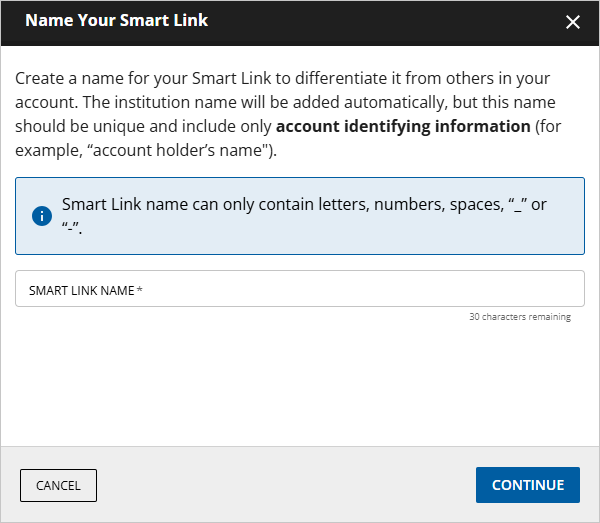
Task: Hit the blue Continue button
Action: [x=527, y=485]
